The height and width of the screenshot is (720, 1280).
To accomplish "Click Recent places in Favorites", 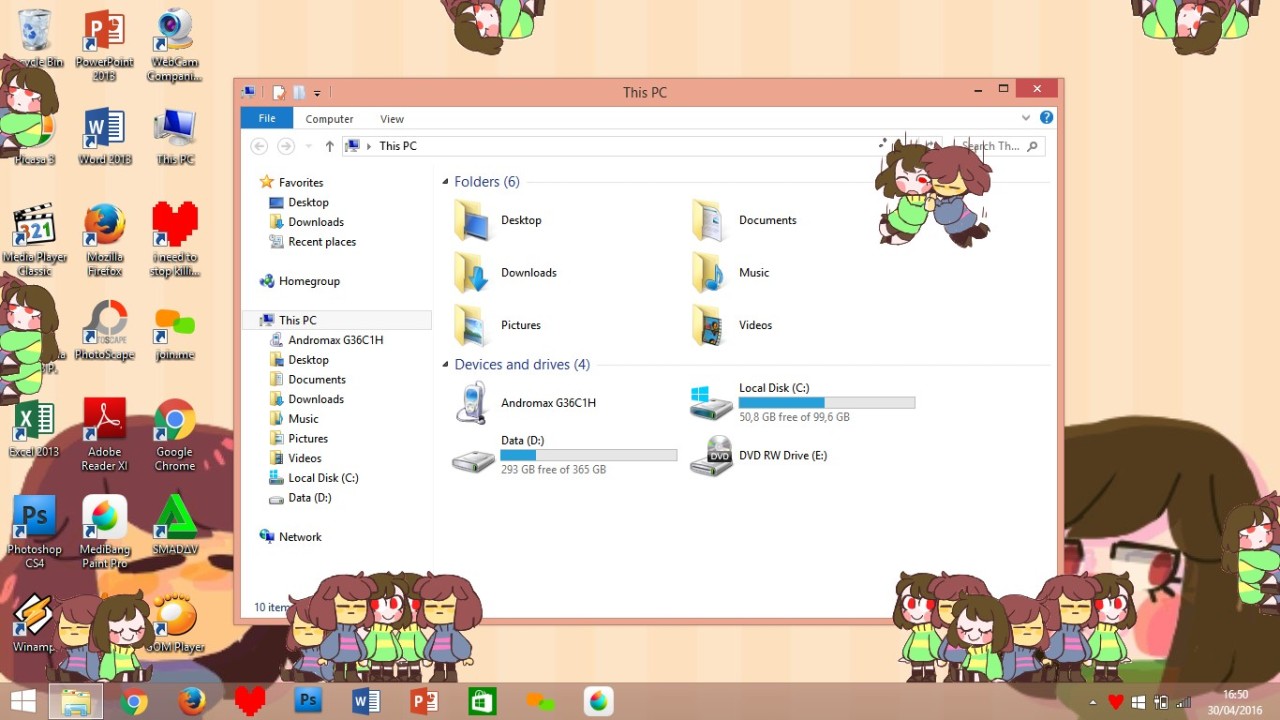I will pos(312,242).
